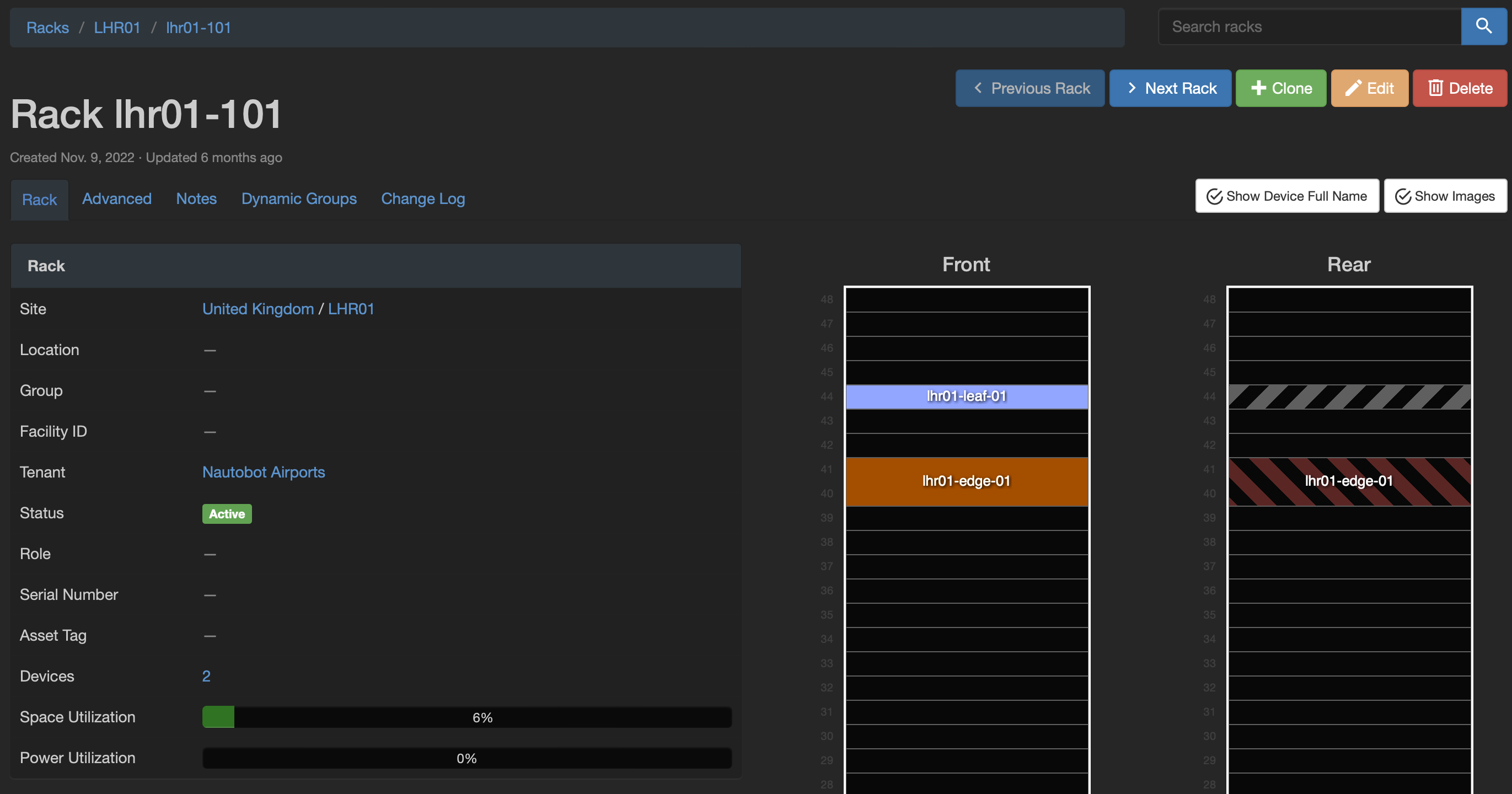Open the Dynamic Groups tab

tap(299, 199)
